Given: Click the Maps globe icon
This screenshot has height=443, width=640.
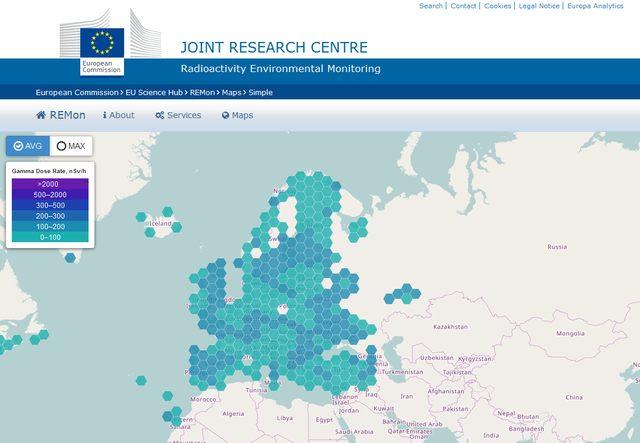Looking at the screenshot, I should [x=225, y=115].
